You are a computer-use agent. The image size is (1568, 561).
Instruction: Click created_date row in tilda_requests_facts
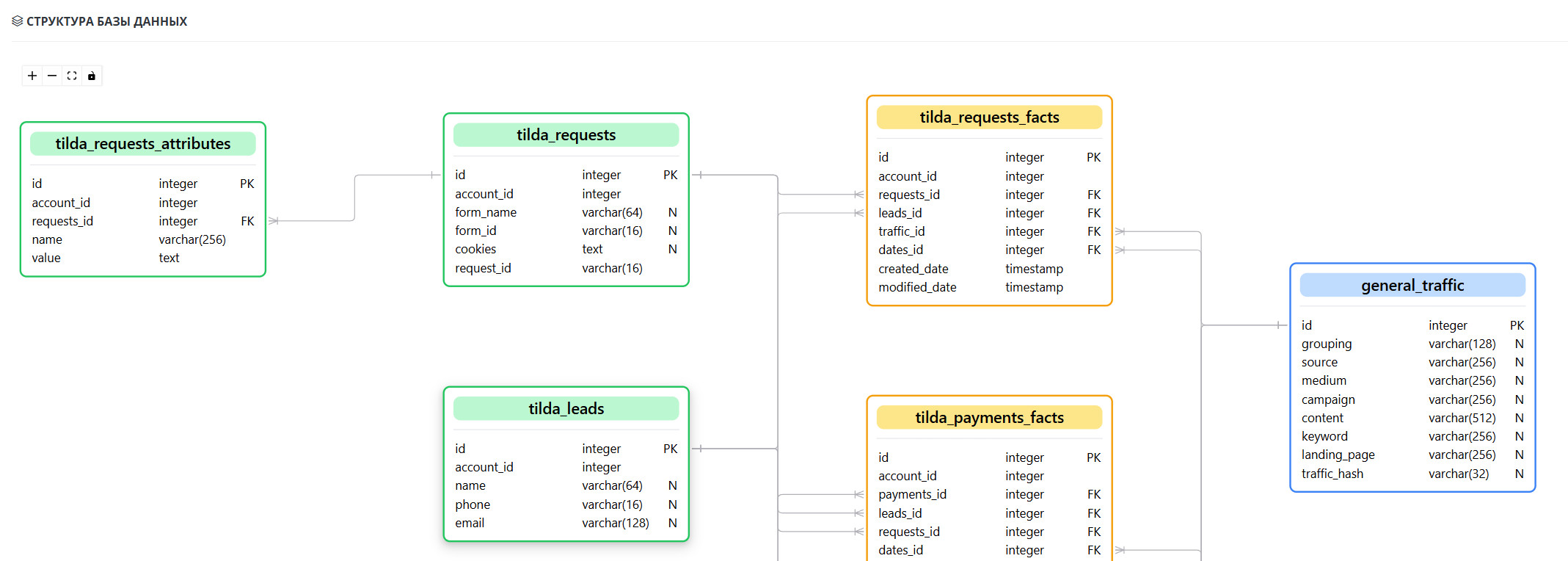tap(914, 269)
